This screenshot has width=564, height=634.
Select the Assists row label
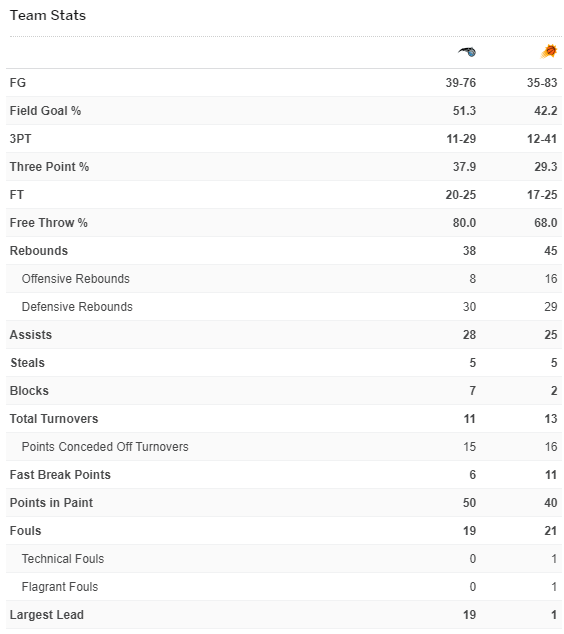click(31, 335)
